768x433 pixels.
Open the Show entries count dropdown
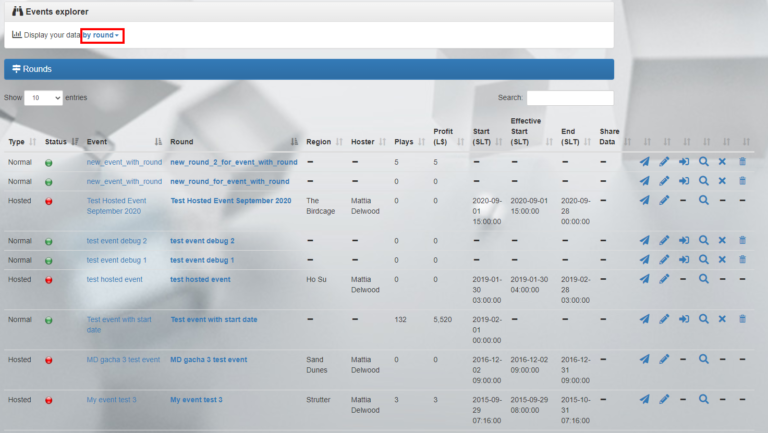click(44, 98)
